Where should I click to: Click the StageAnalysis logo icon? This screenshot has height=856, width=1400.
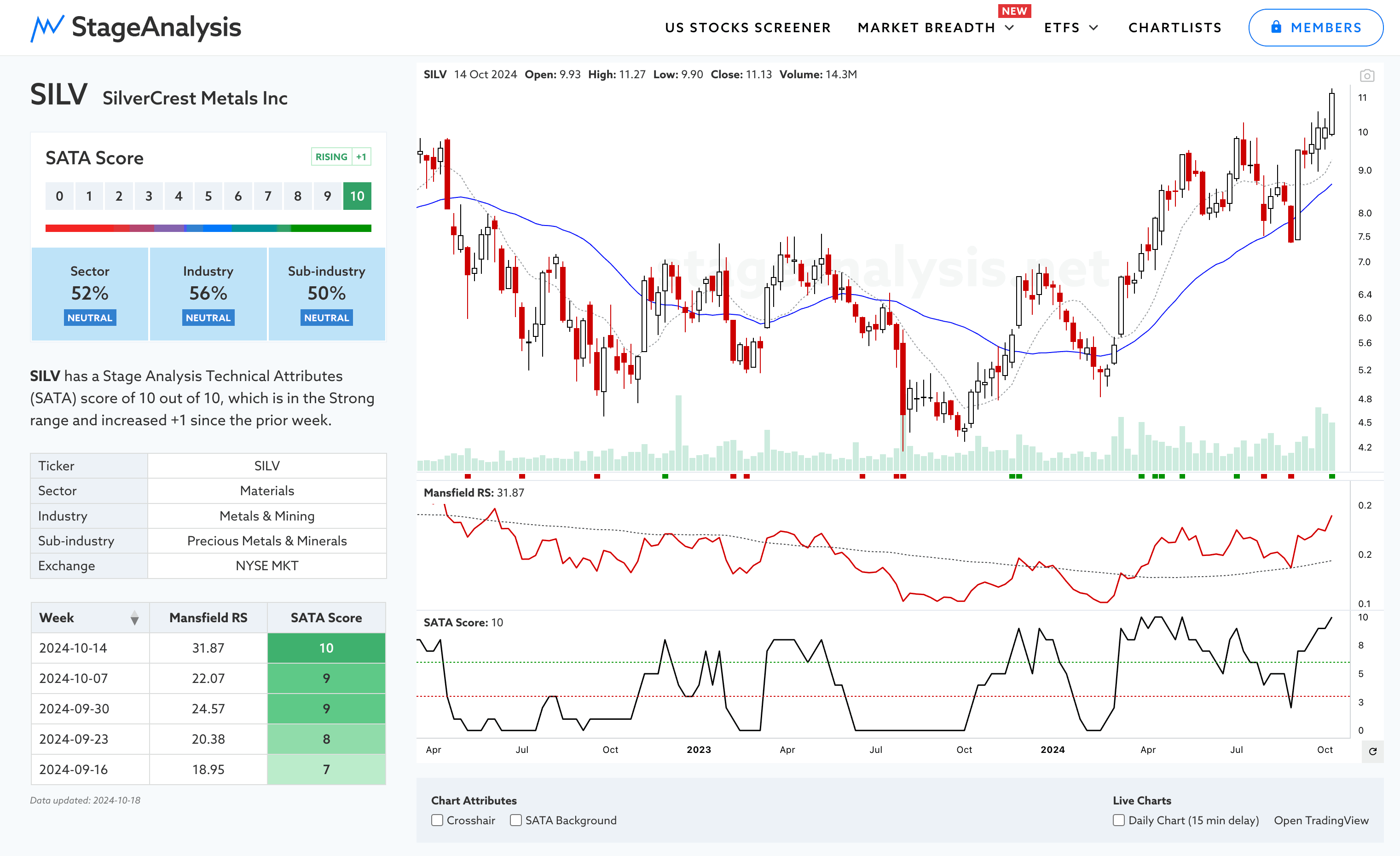(x=47, y=28)
